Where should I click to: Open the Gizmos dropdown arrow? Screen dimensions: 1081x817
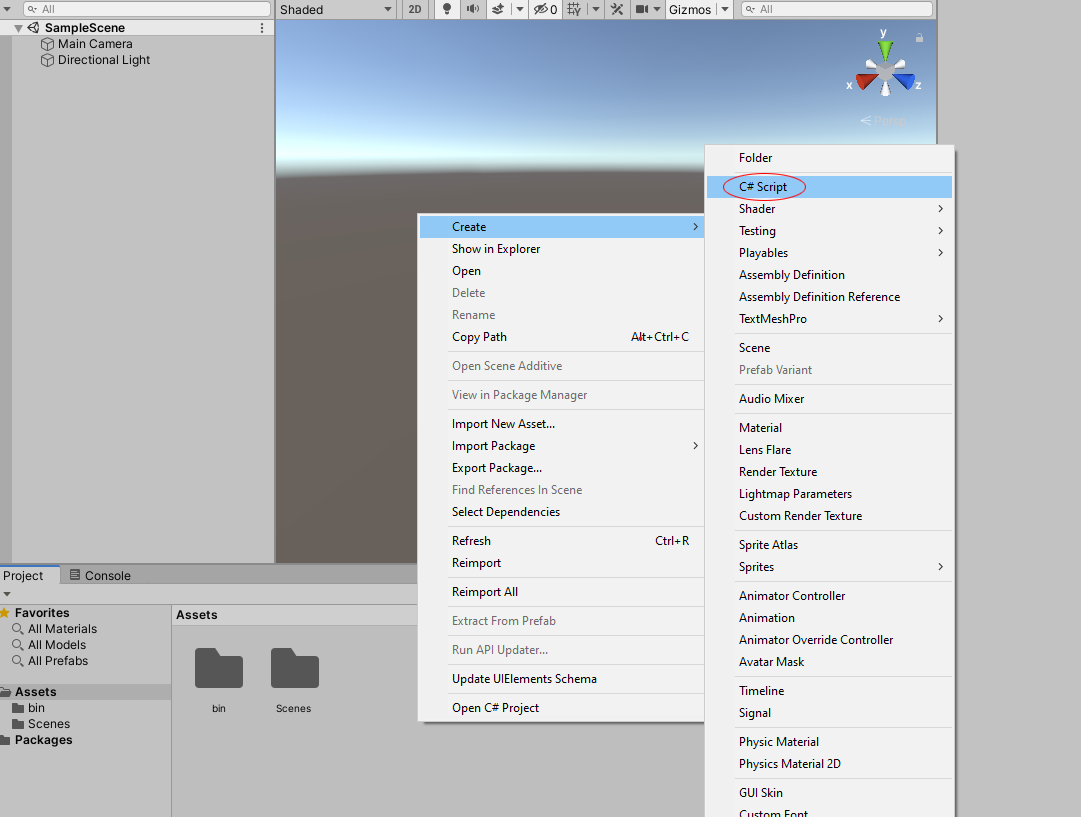(x=725, y=9)
